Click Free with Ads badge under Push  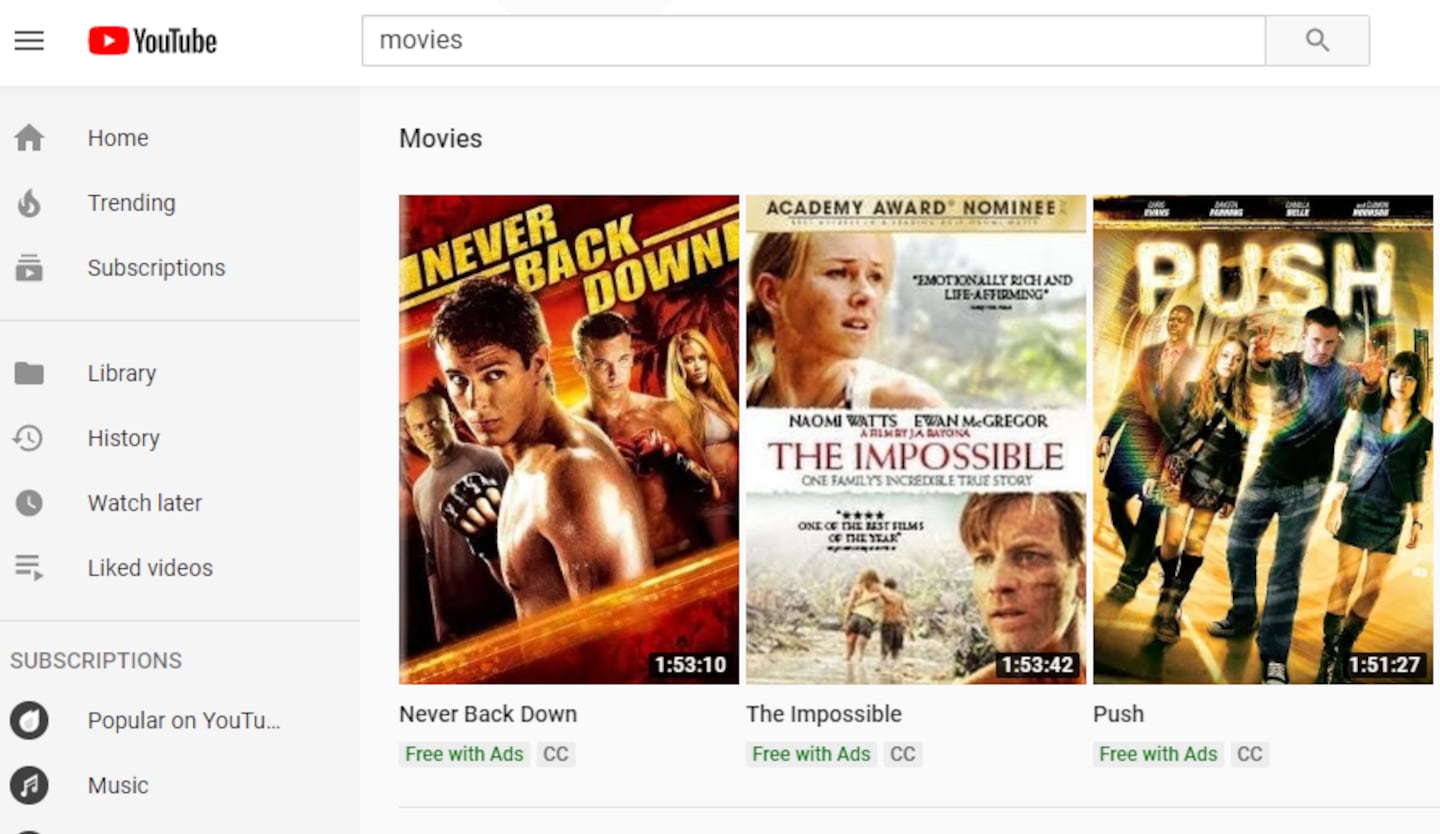[x=1158, y=754]
